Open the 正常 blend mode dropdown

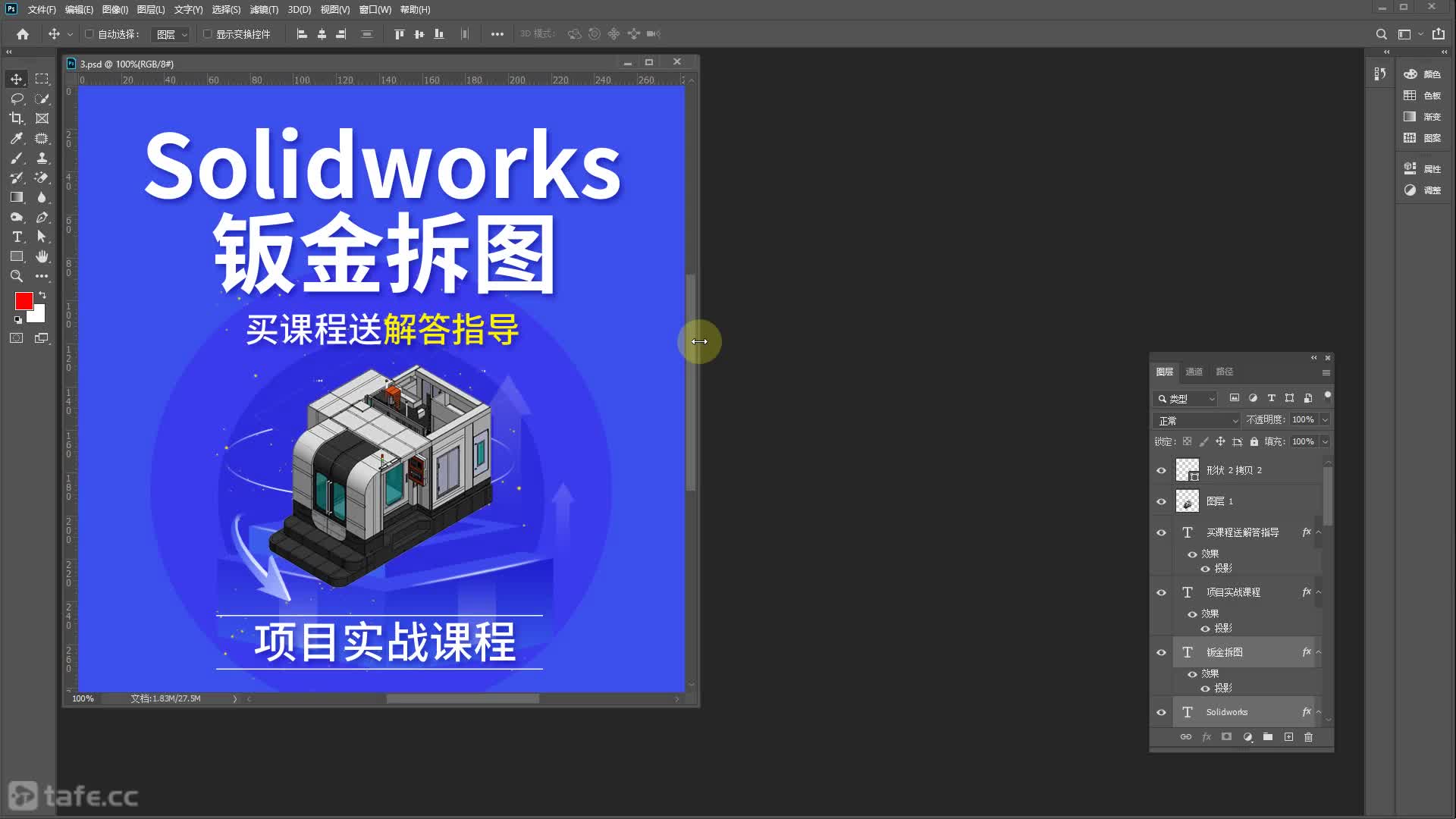(1196, 420)
